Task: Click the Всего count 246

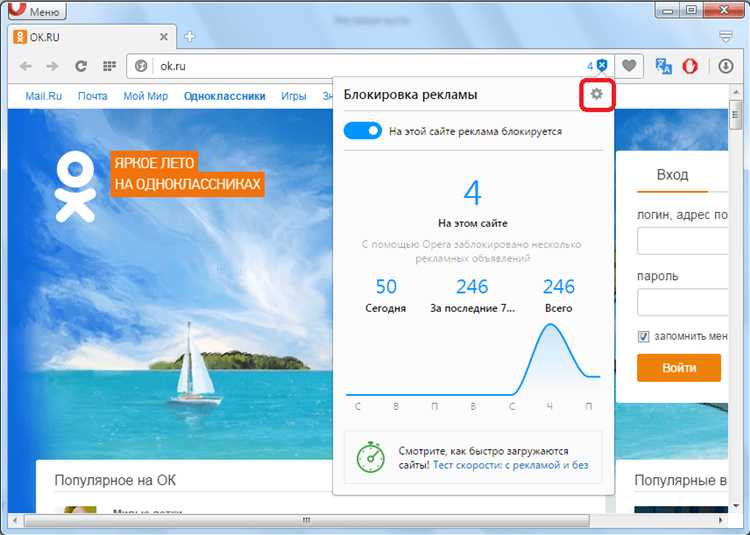Action: pos(559,286)
